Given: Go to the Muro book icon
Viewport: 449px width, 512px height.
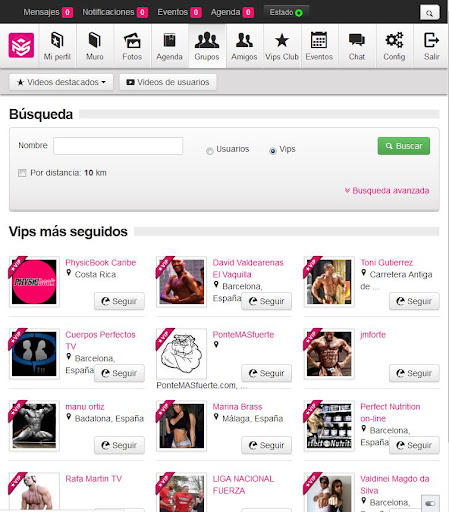Looking at the screenshot, I should [x=95, y=40].
